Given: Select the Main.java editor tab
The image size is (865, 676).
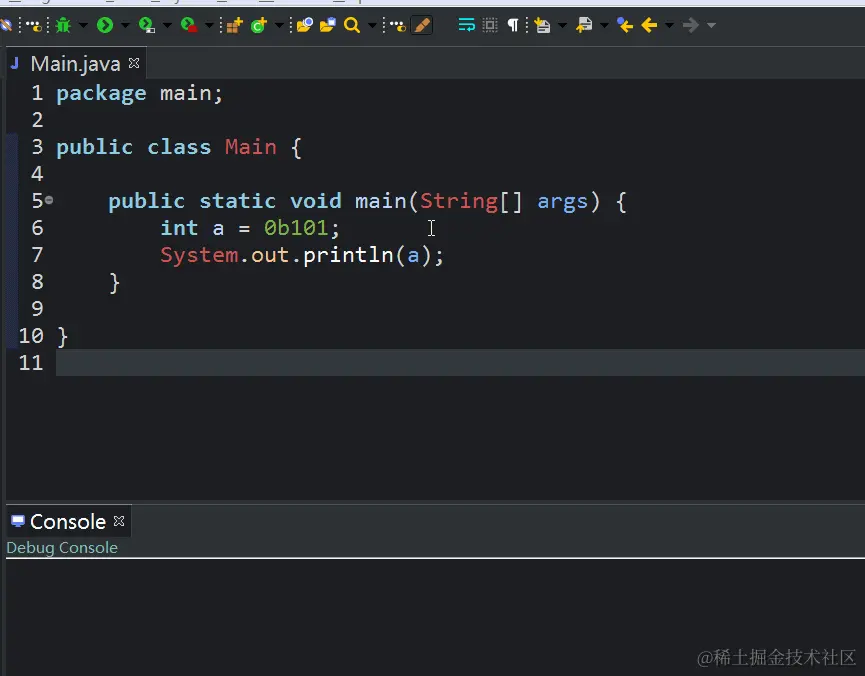Looking at the screenshot, I should coord(76,63).
